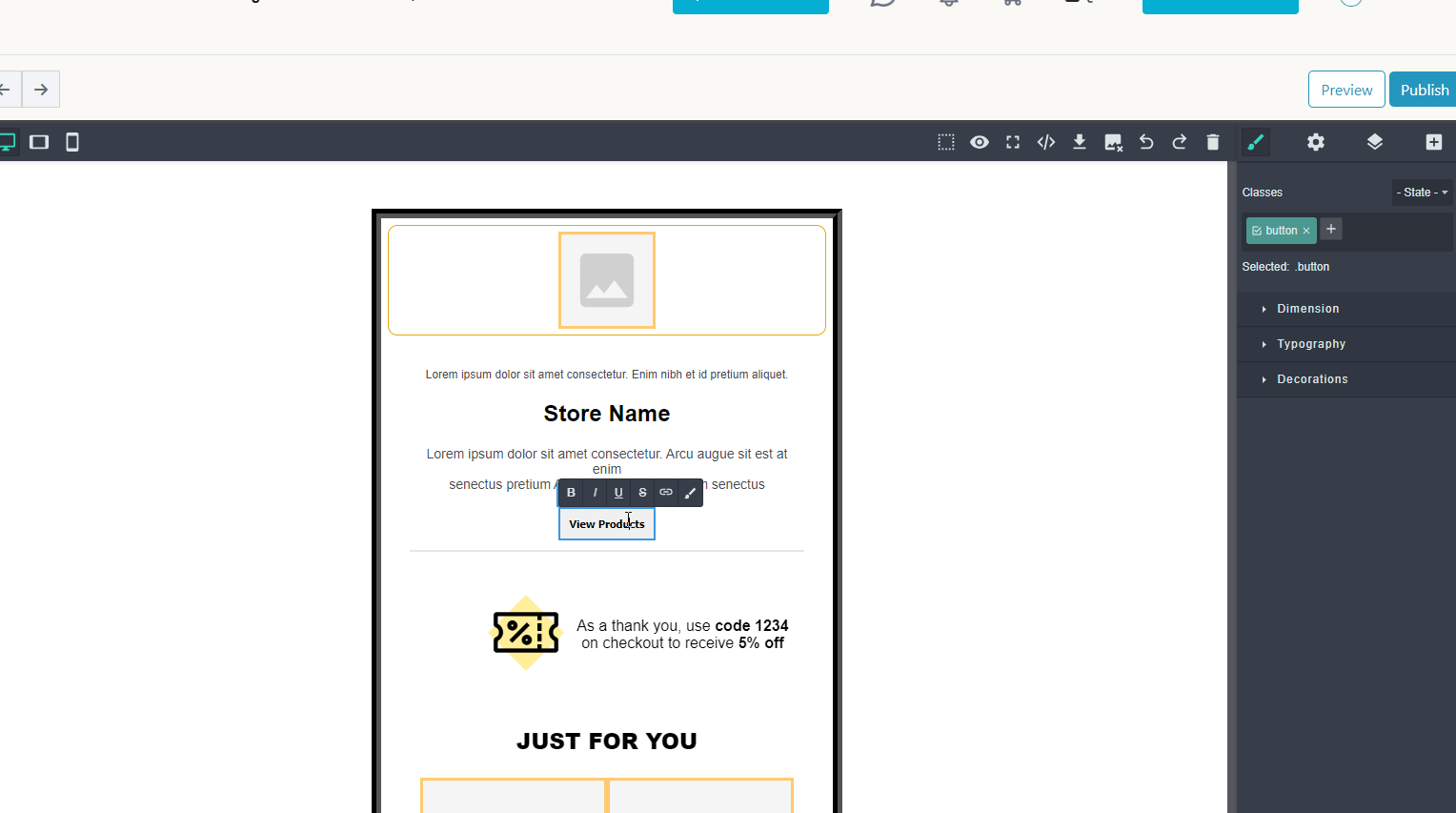Image resolution: width=1456 pixels, height=813 pixels.
Task: Click the trash clear canvas icon
Action: pos(1213,142)
